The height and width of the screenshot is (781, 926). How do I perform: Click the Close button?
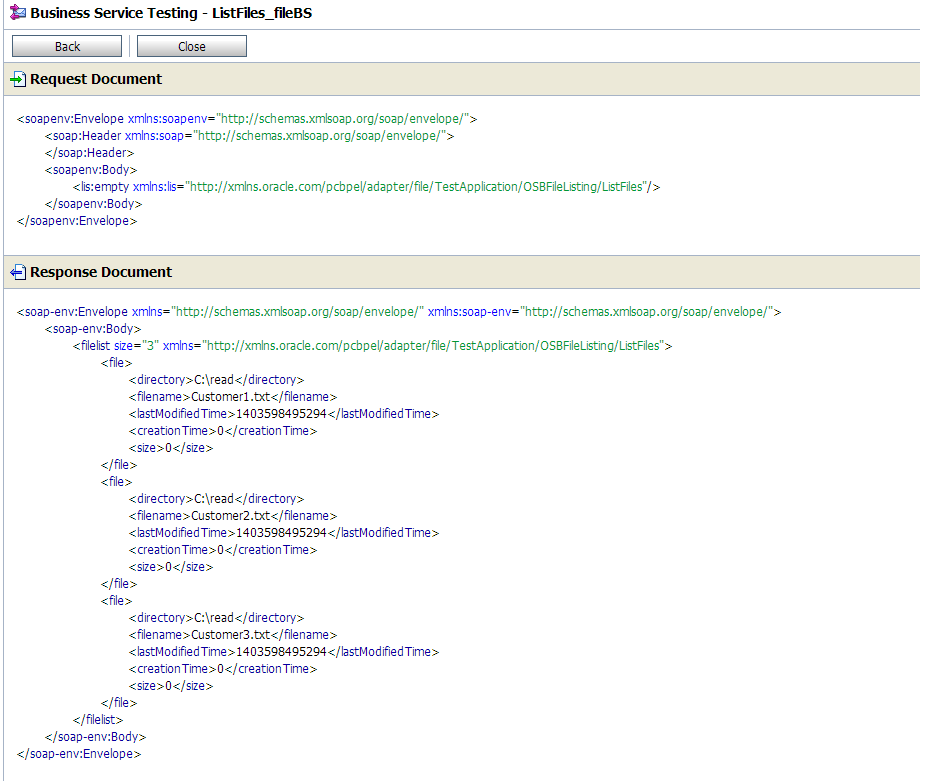tap(192, 46)
